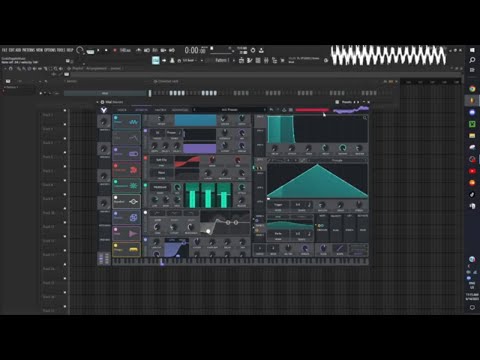Switch to the VOICE tab in Vital
480x360 pixels.
[122, 110]
